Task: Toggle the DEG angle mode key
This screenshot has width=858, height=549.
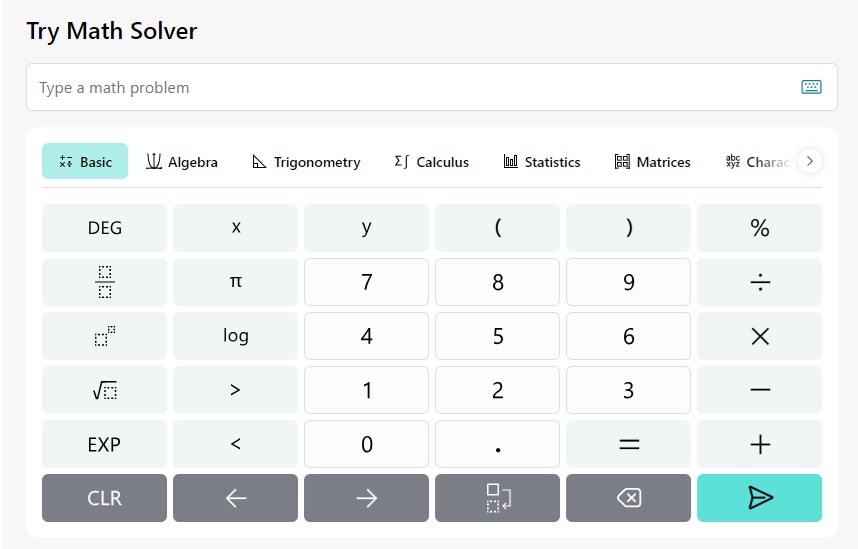Action: coord(105,228)
